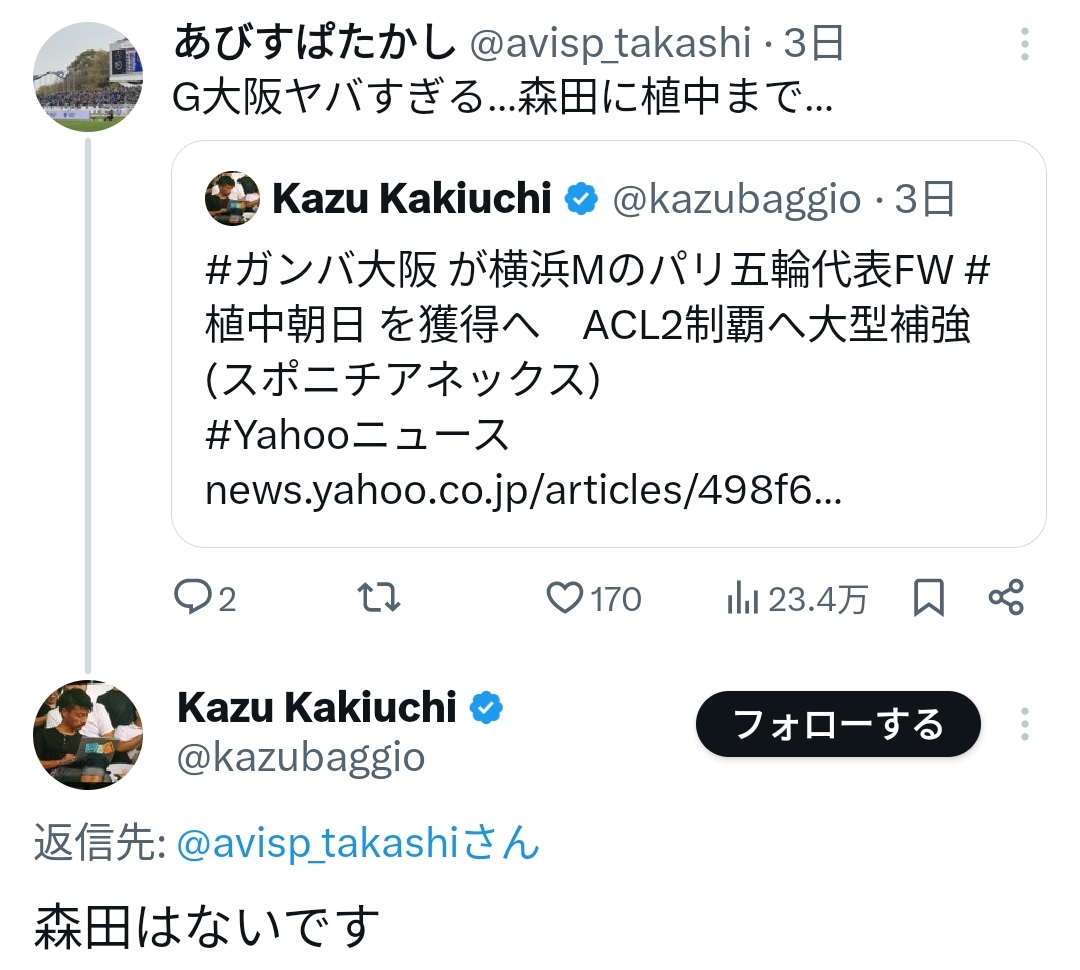Click the #Yahooニュース hashtag

357,435
